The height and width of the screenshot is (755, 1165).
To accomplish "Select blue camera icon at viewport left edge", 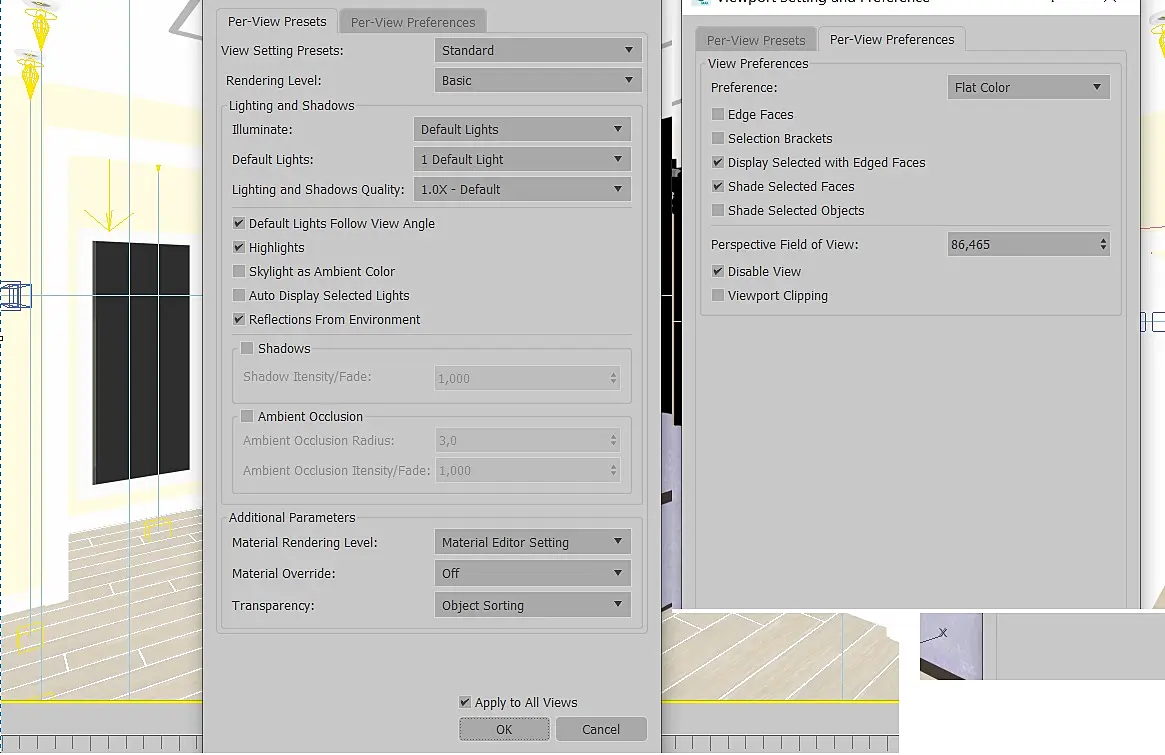I will [x=15, y=296].
